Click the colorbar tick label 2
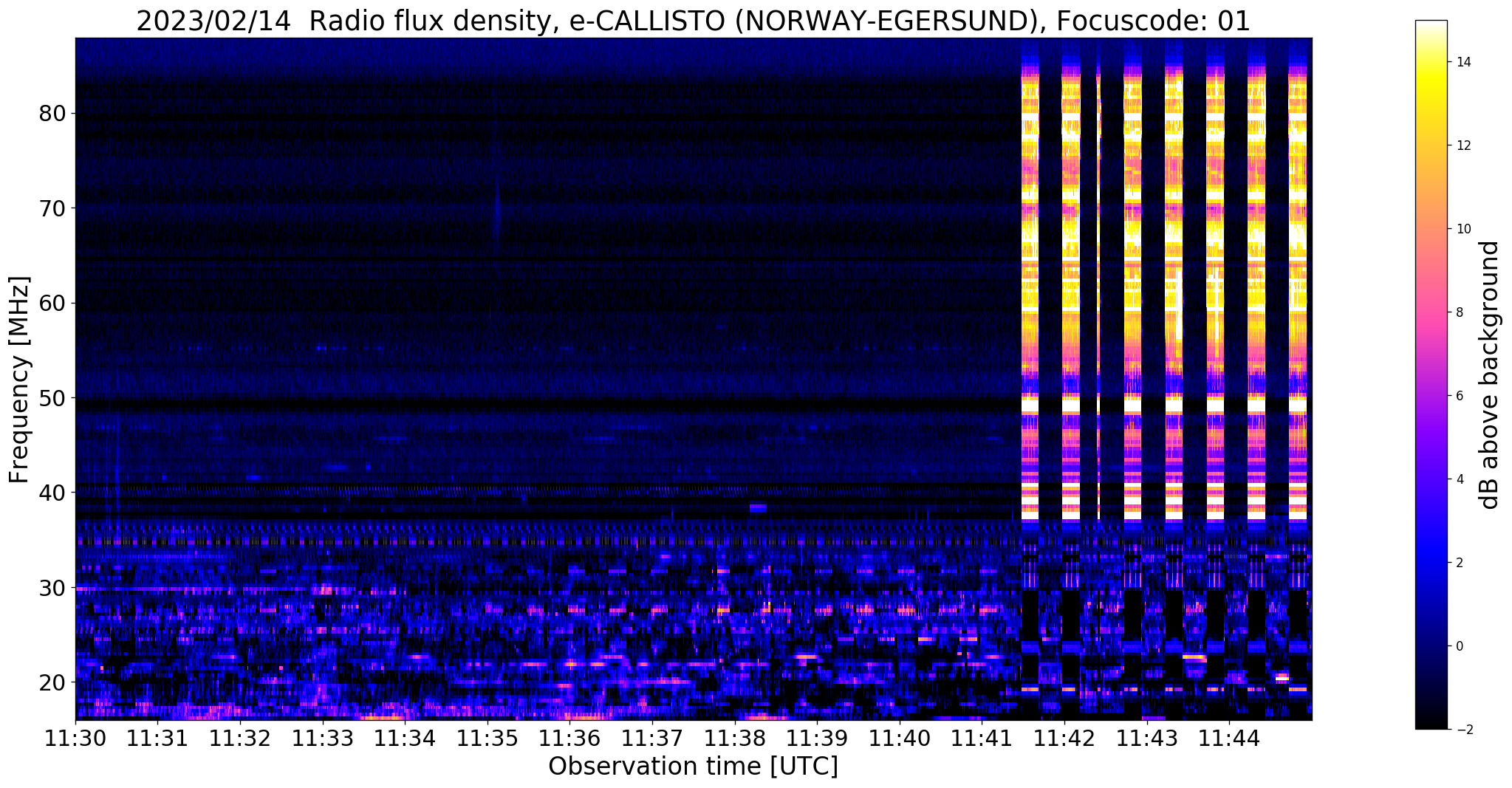The image size is (1512, 788). (1460, 563)
